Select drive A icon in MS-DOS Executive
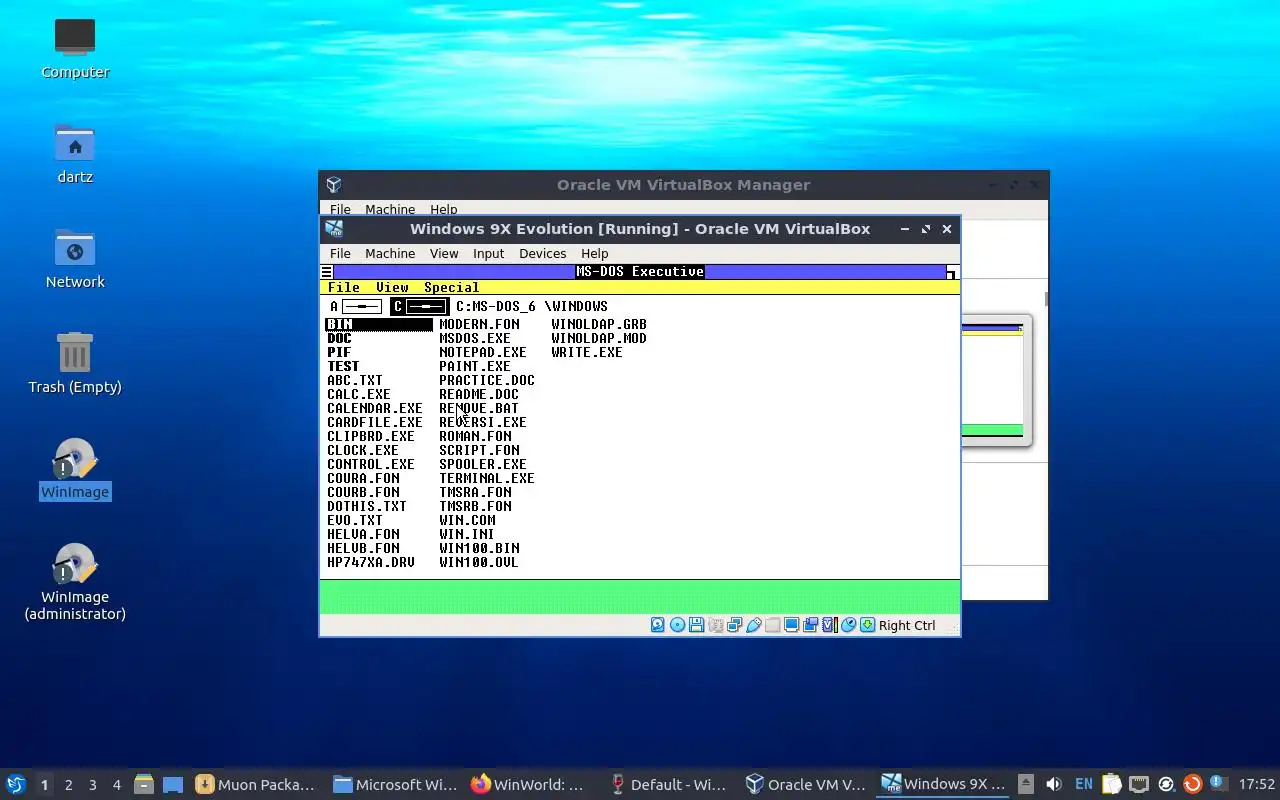The width and height of the screenshot is (1280, 800). tap(356, 306)
